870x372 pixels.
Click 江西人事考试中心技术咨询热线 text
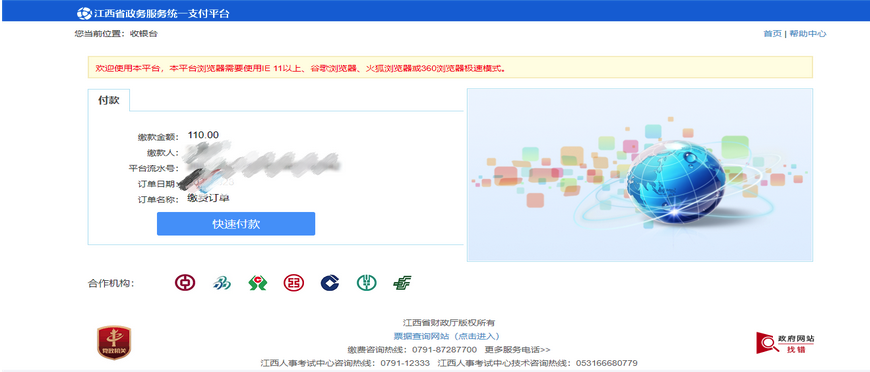(538, 363)
